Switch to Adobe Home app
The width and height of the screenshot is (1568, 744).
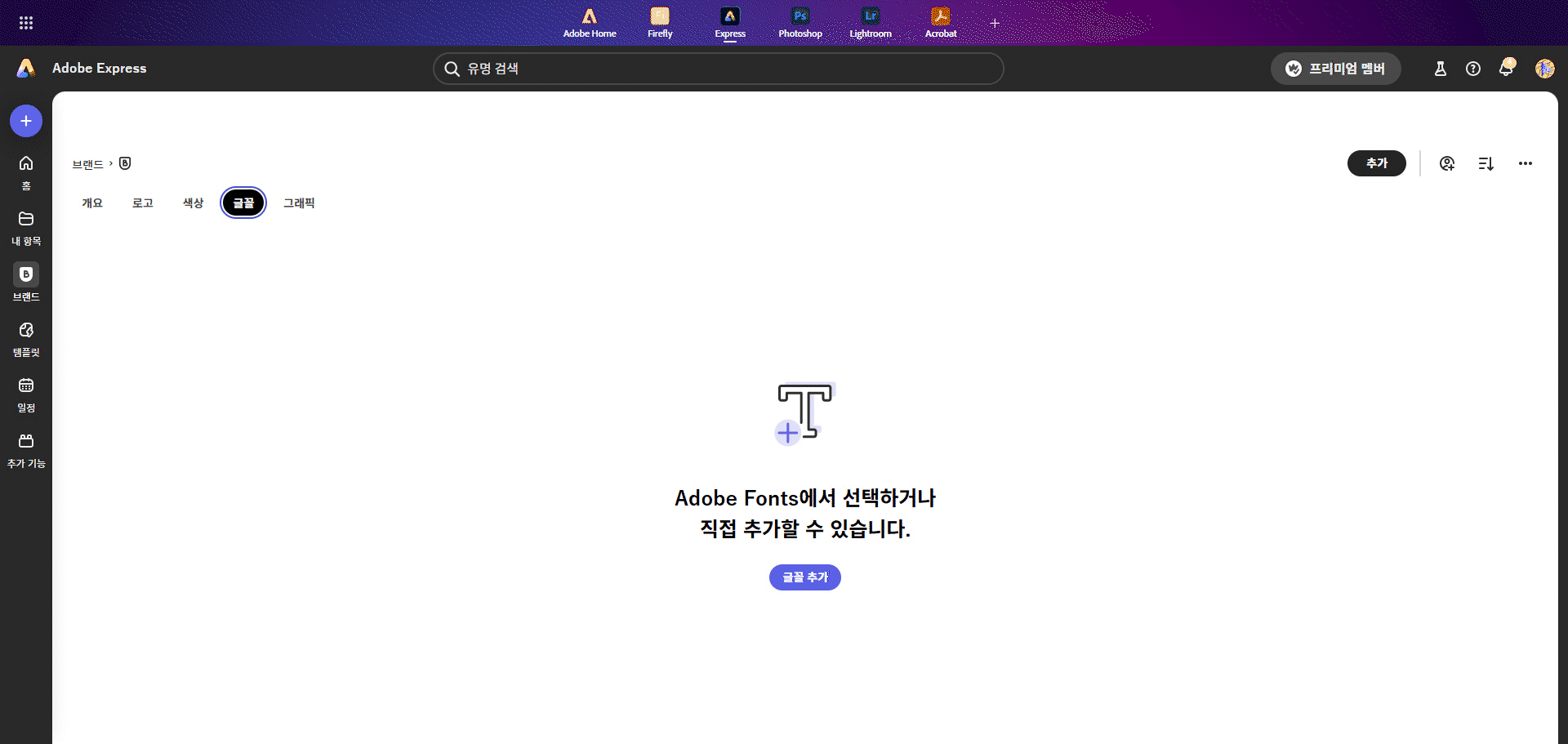tap(590, 23)
